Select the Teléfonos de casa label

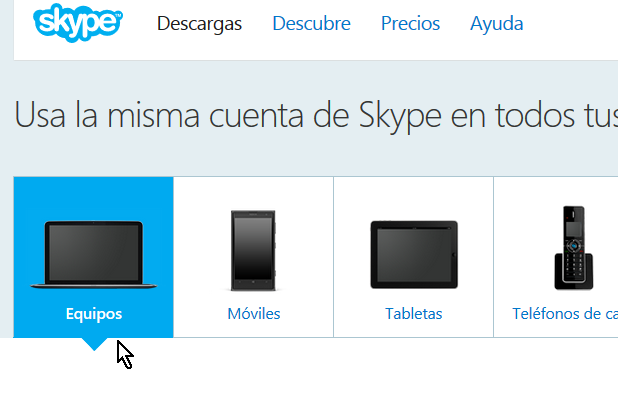[565, 314]
